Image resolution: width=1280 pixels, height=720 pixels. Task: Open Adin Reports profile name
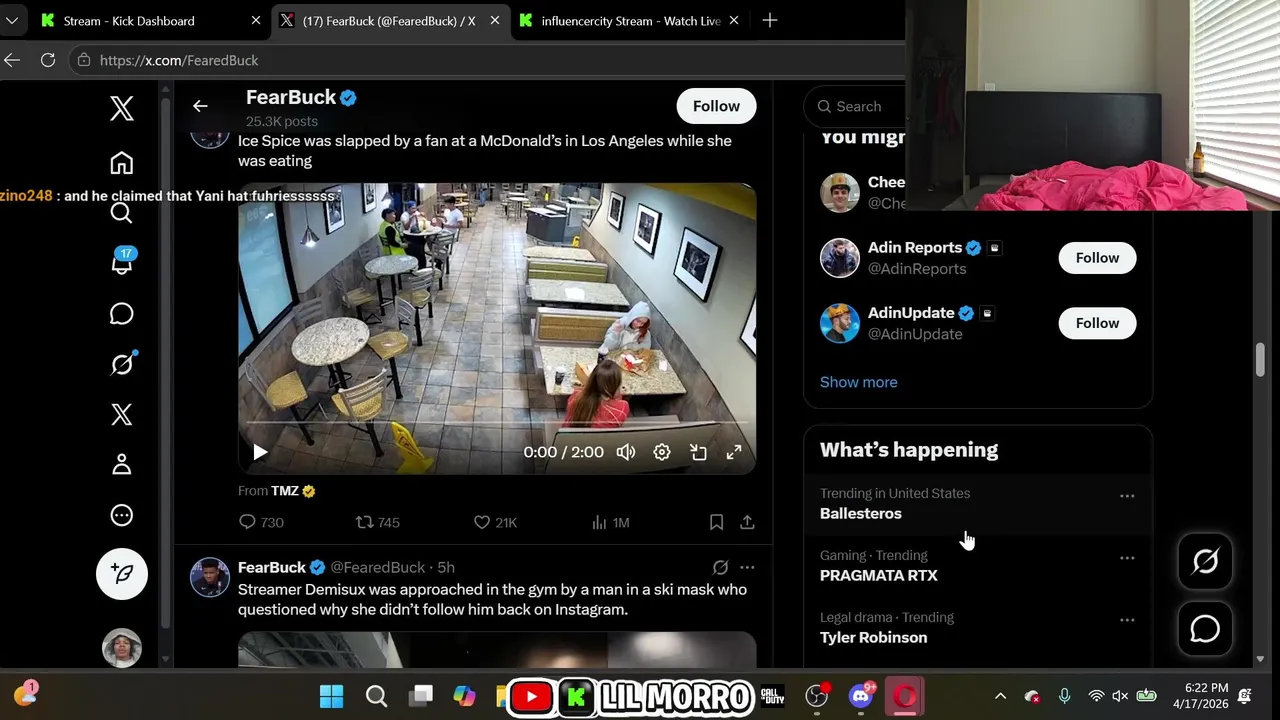click(915, 247)
